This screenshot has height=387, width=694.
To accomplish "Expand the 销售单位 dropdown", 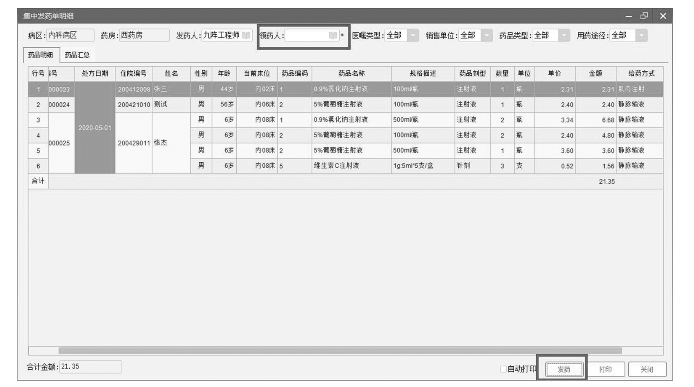I will (486, 35).
